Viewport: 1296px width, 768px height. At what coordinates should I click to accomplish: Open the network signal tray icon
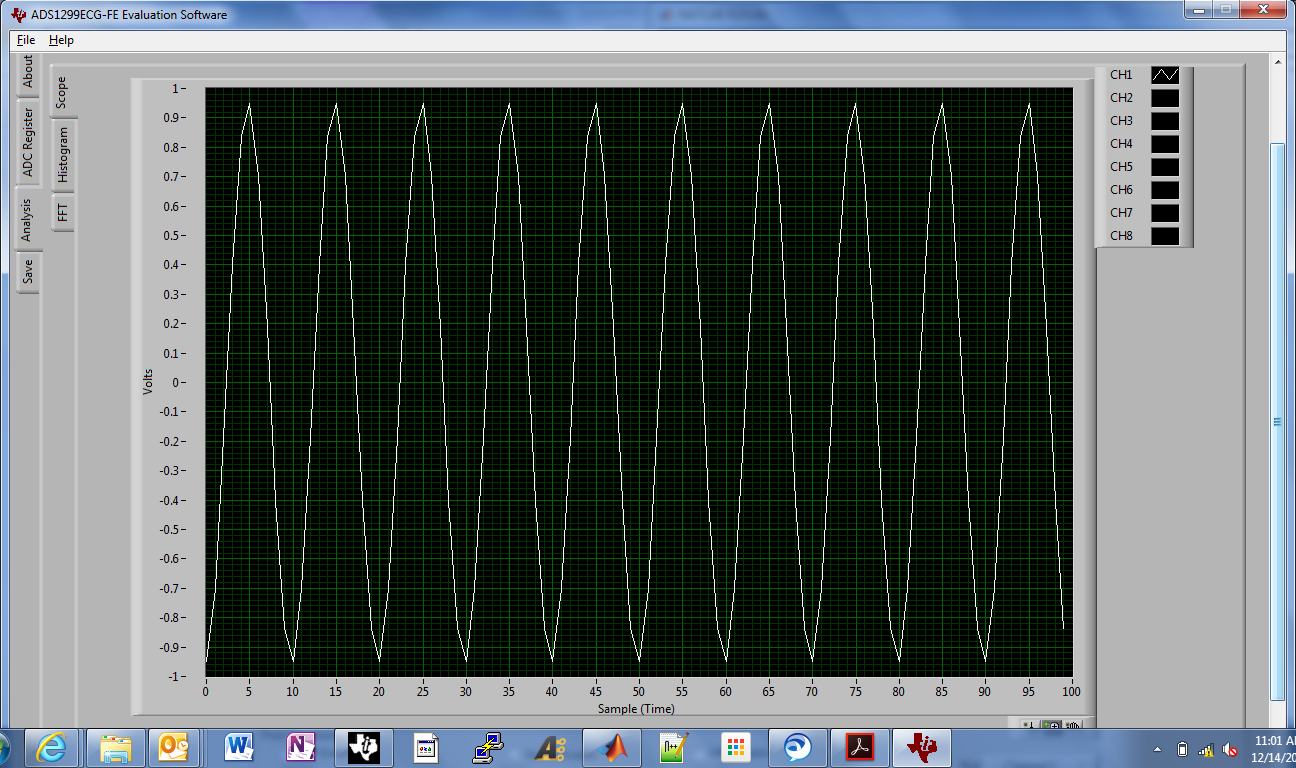(x=1206, y=749)
